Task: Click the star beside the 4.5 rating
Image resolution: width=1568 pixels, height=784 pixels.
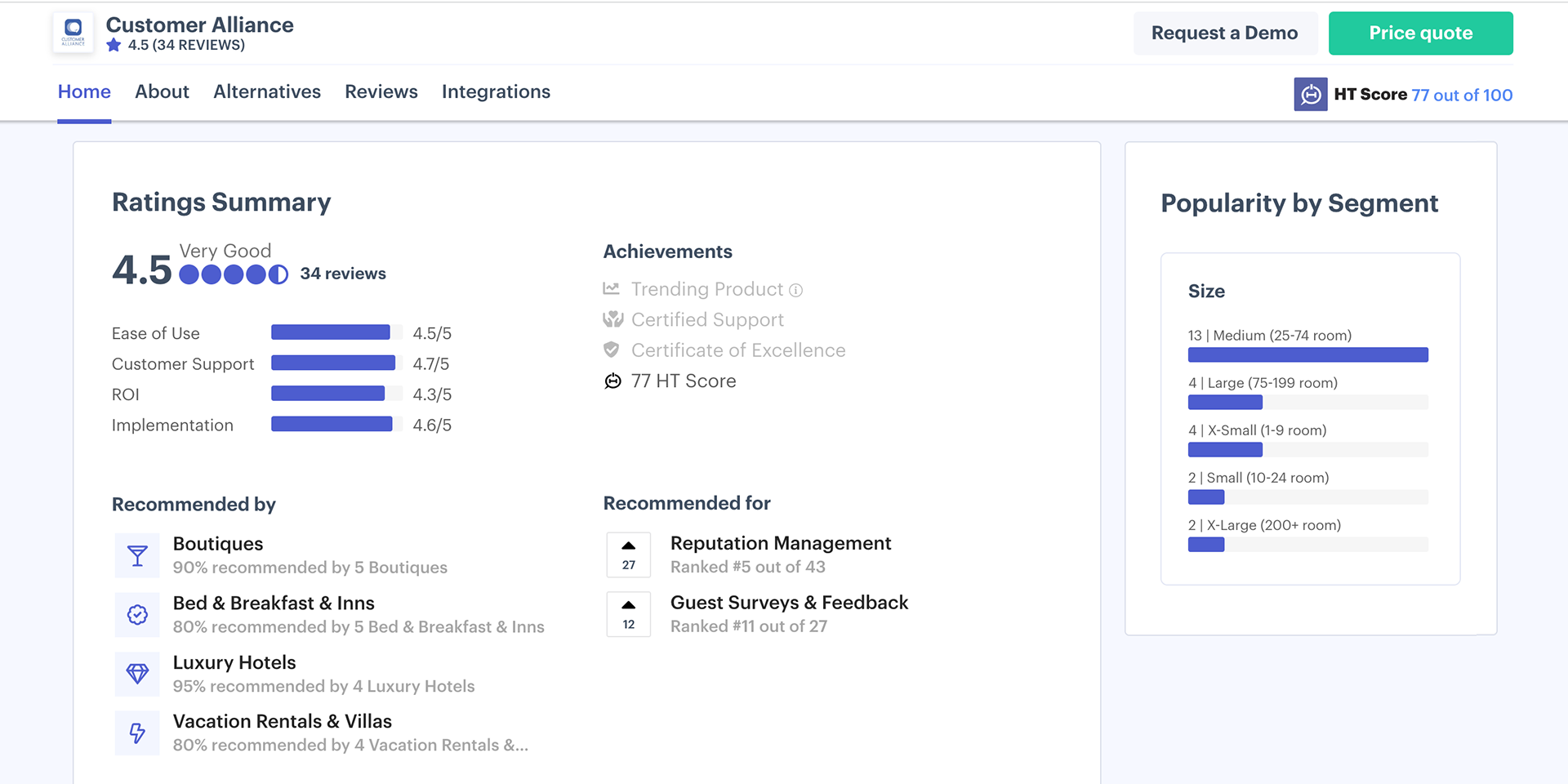Action: (x=113, y=45)
